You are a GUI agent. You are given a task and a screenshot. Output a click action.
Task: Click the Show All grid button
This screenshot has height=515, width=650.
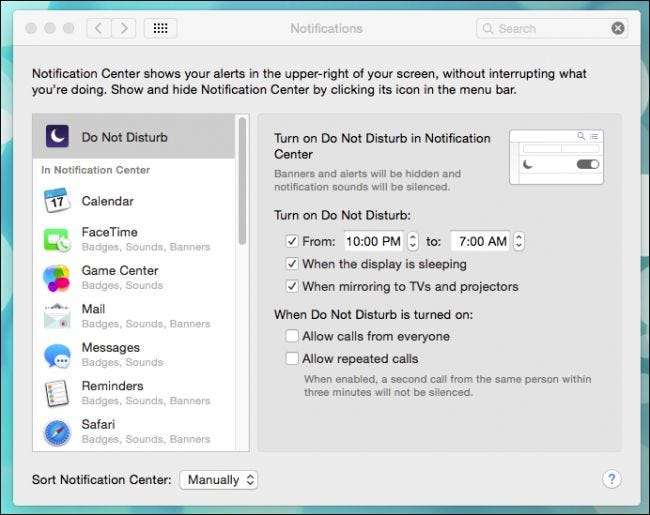coord(161,28)
